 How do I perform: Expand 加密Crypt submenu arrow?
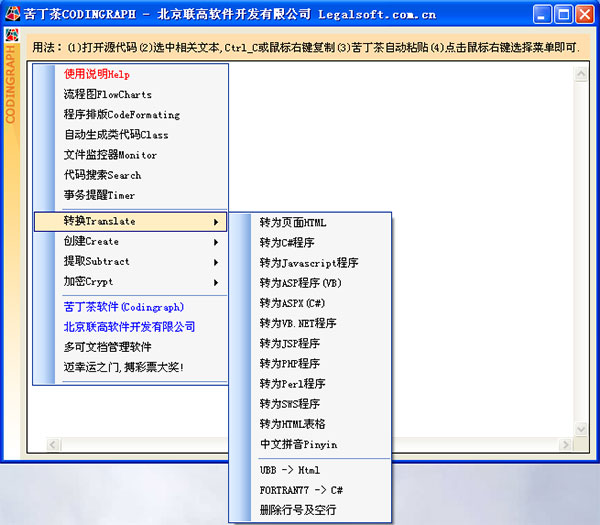216,283
